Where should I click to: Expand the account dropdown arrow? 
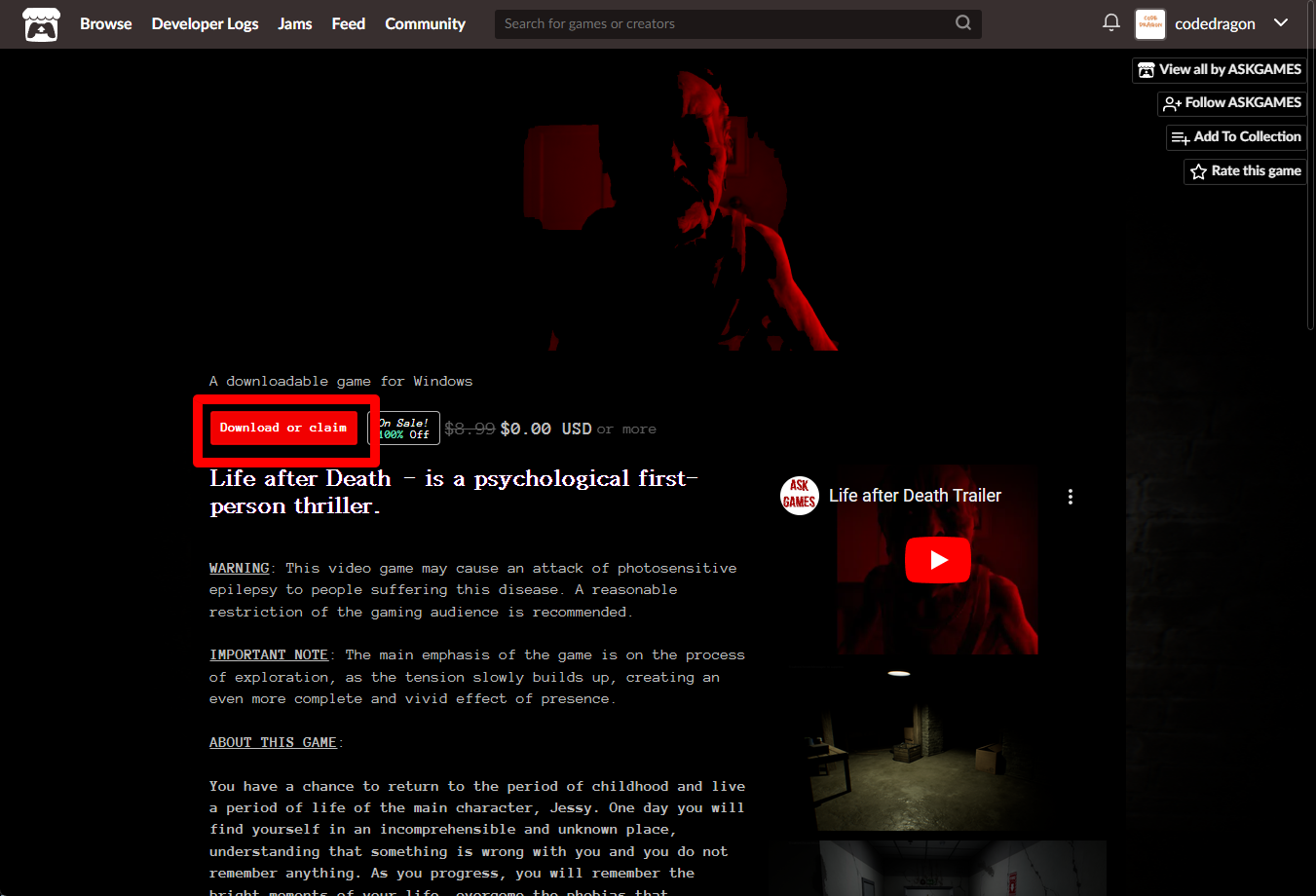[x=1281, y=23]
